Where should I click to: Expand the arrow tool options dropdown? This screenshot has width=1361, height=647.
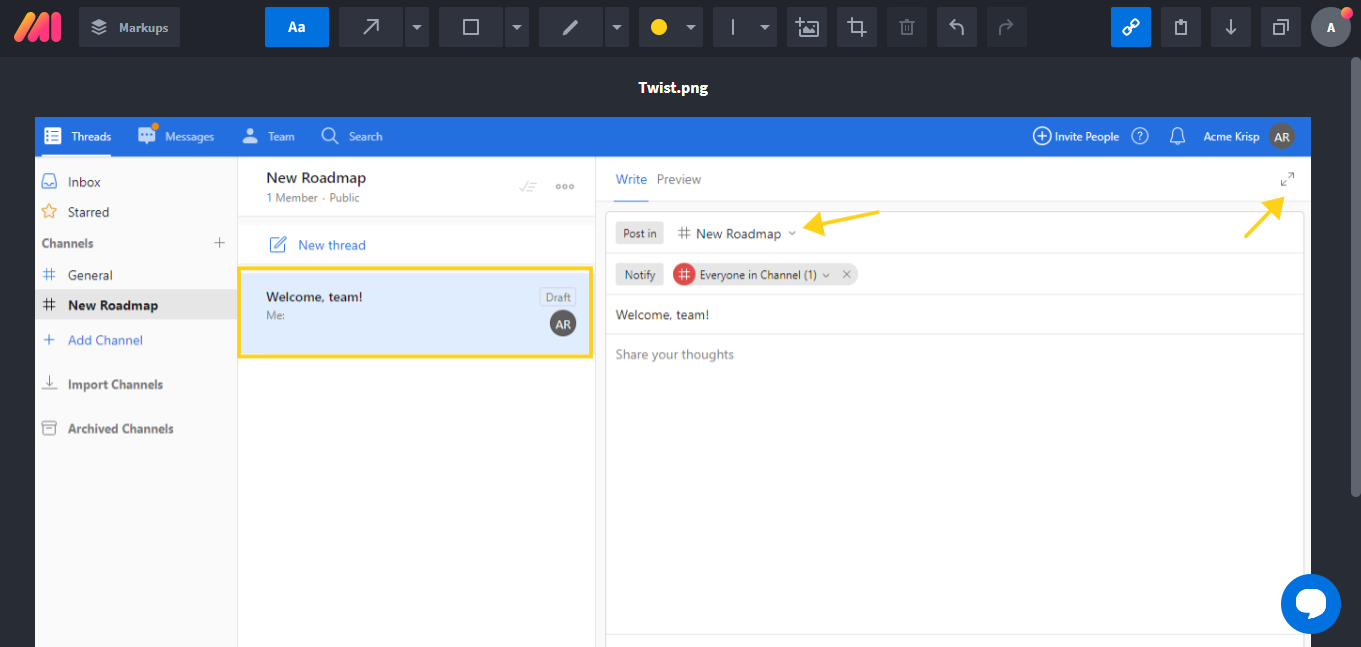pyautogui.click(x=417, y=27)
